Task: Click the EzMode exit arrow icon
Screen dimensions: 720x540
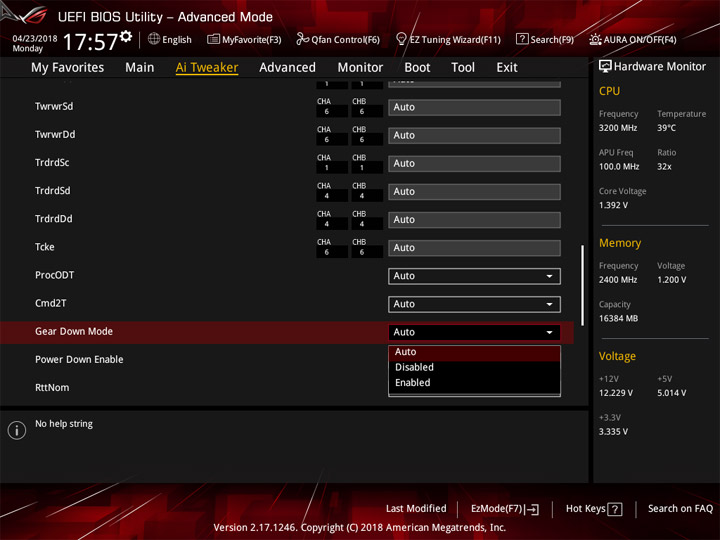Action: [x=532, y=509]
